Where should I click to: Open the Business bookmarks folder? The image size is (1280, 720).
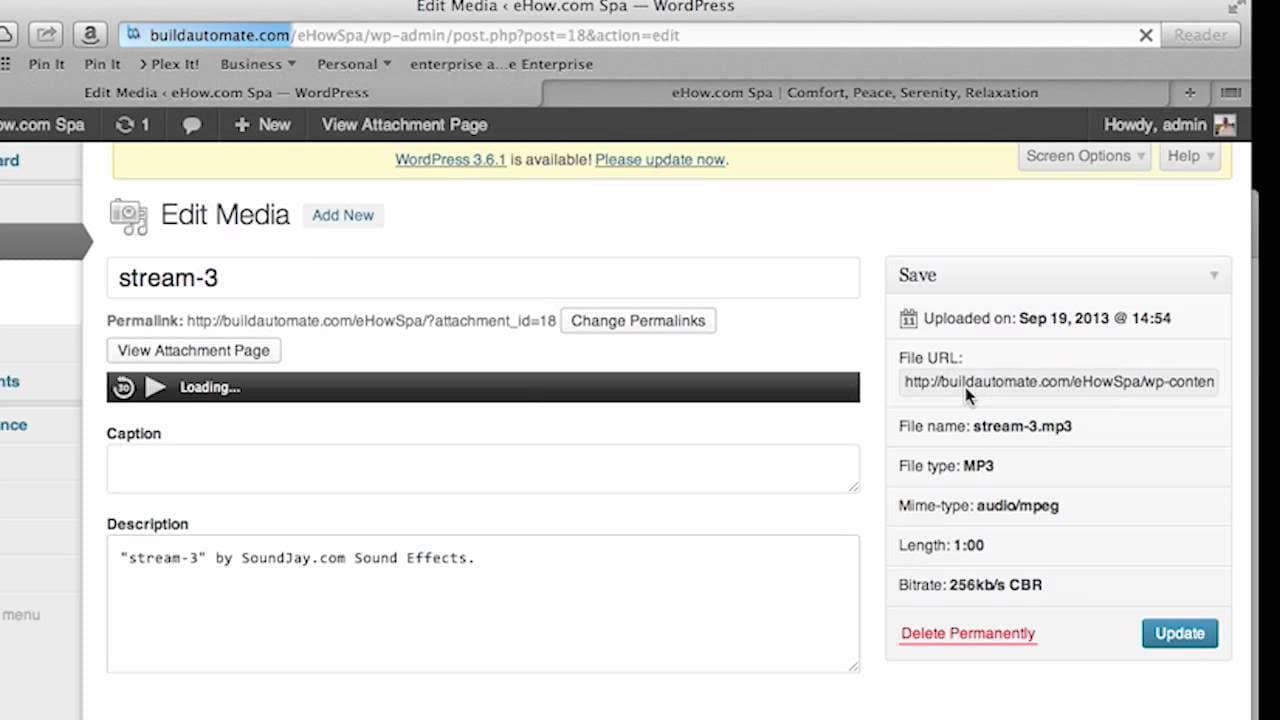258,64
